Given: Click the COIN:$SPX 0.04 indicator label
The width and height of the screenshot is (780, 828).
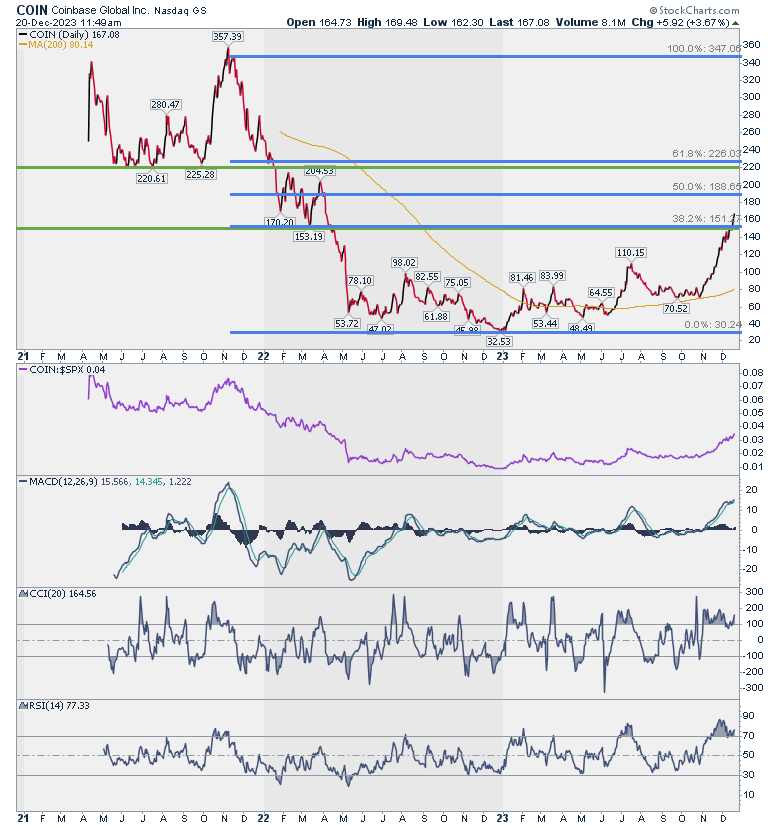Looking at the screenshot, I should point(67,370).
